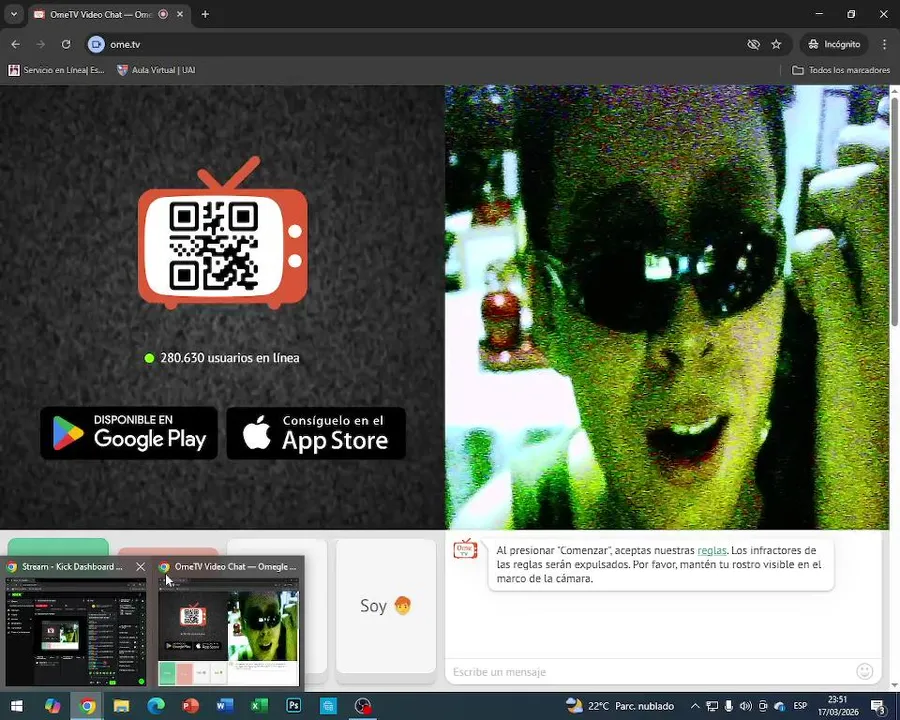Open the volume speaker tray icon
This screenshot has height=720, width=900.
point(746,706)
